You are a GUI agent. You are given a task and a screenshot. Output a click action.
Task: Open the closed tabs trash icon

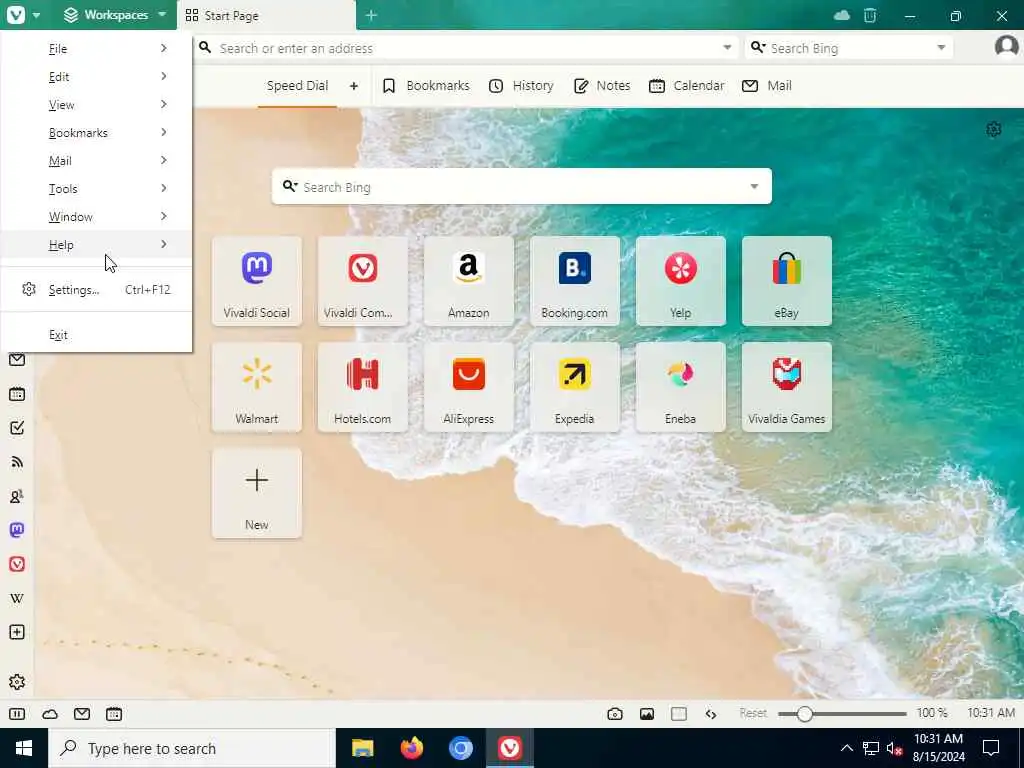[x=870, y=15]
